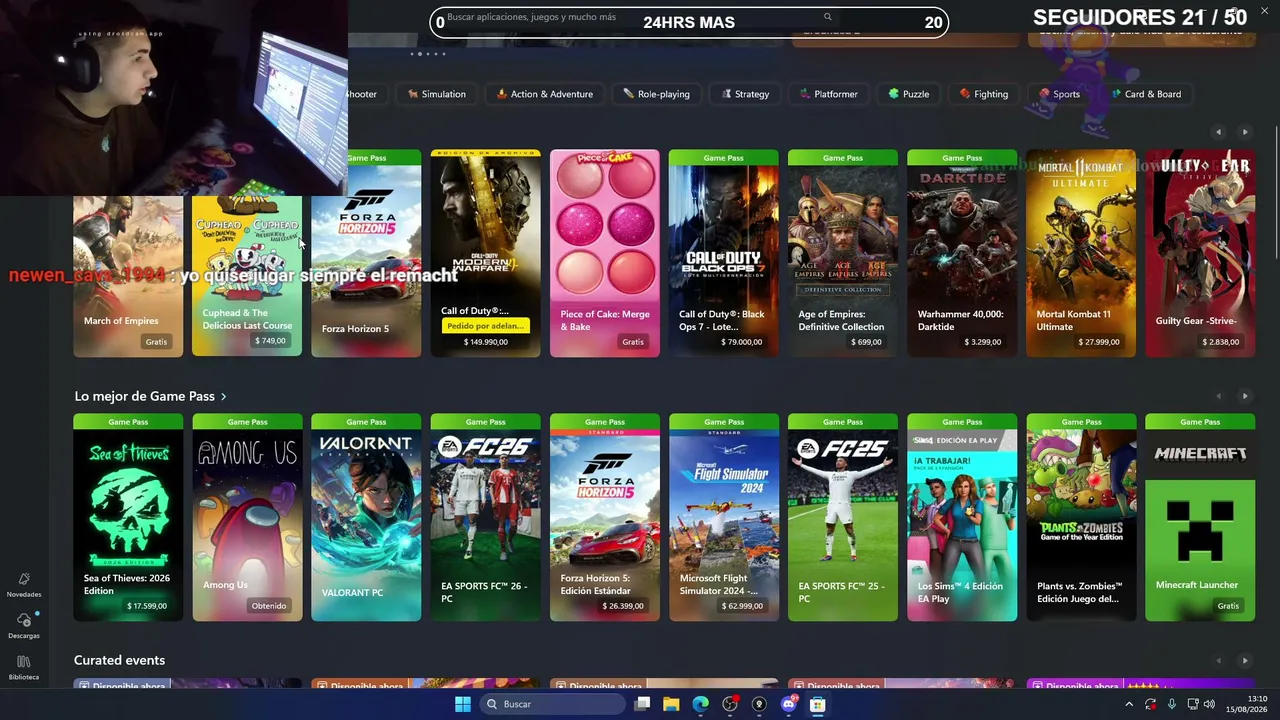Show next Curated events items
This screenshot has width=1280, height=720.
coord(1245,661)
